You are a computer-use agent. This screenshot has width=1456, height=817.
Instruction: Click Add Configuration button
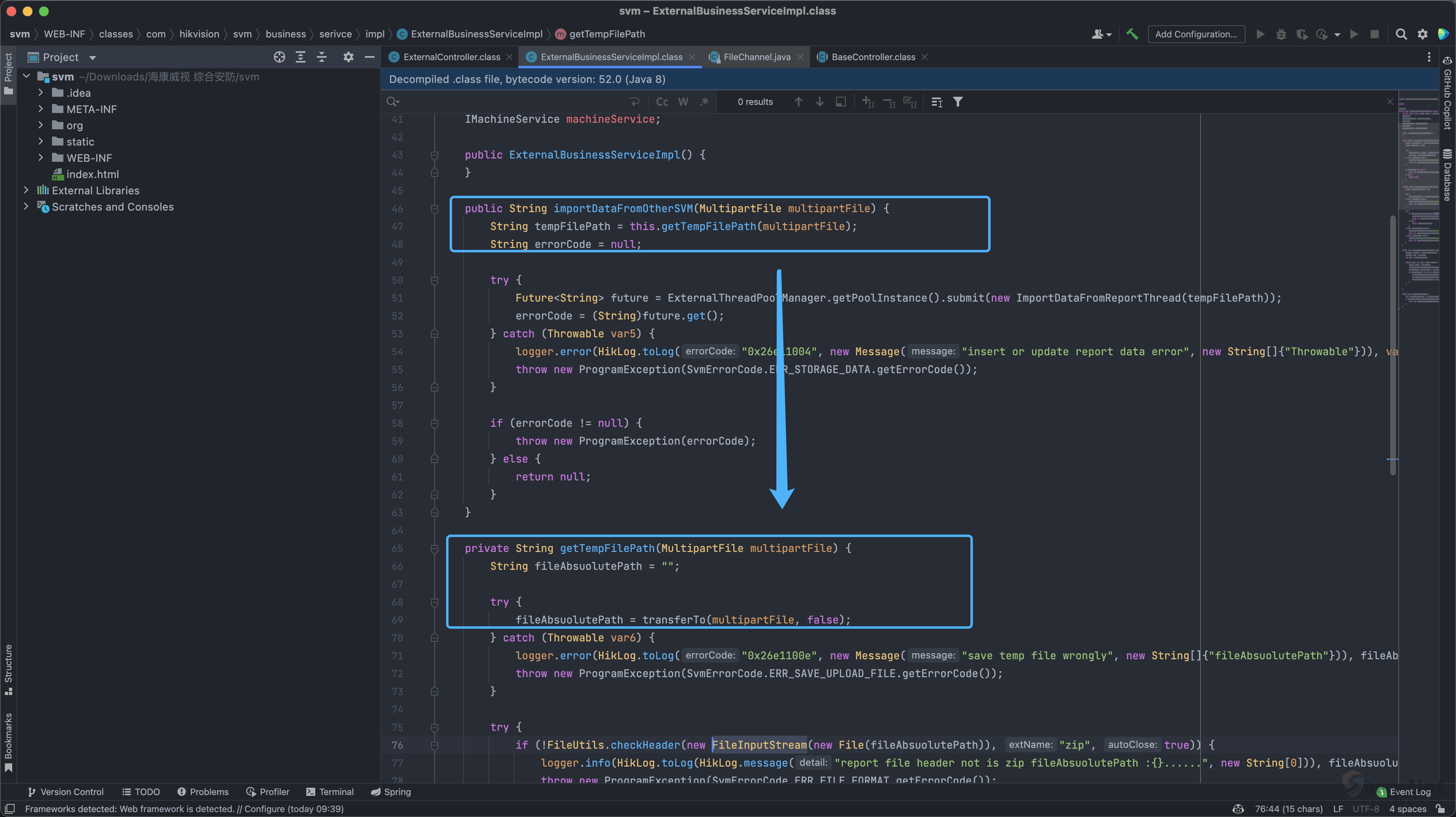pos(1196,34)
